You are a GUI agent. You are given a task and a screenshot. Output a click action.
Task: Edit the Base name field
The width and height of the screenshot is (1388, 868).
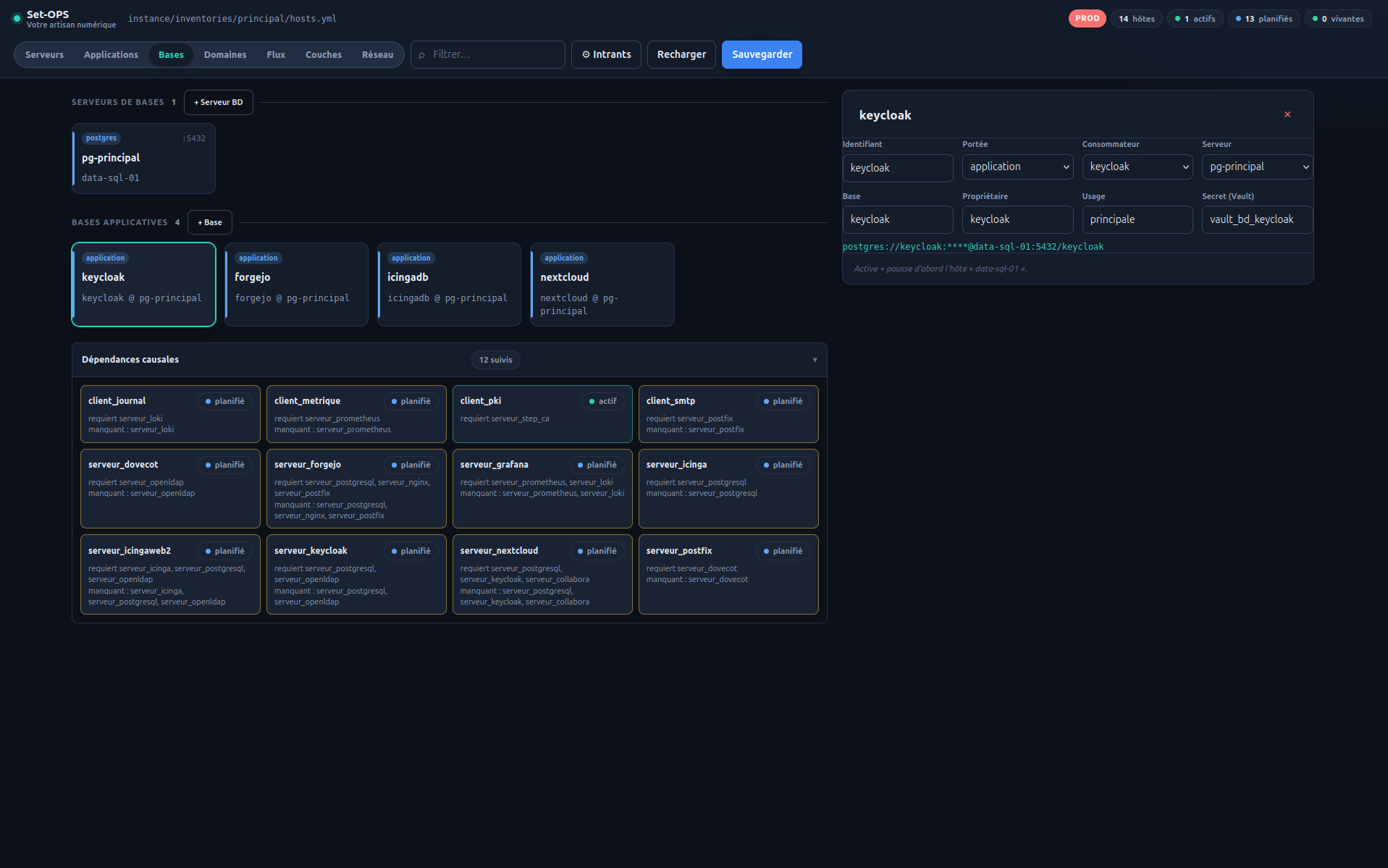pos(898,220)
